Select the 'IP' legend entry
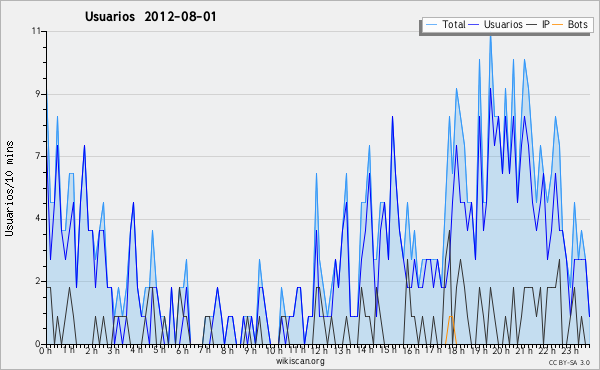 (x=538, y=24)
